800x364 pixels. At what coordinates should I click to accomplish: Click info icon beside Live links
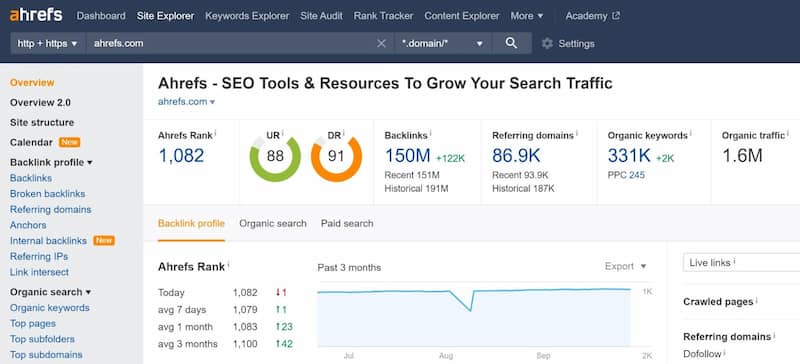734,261
